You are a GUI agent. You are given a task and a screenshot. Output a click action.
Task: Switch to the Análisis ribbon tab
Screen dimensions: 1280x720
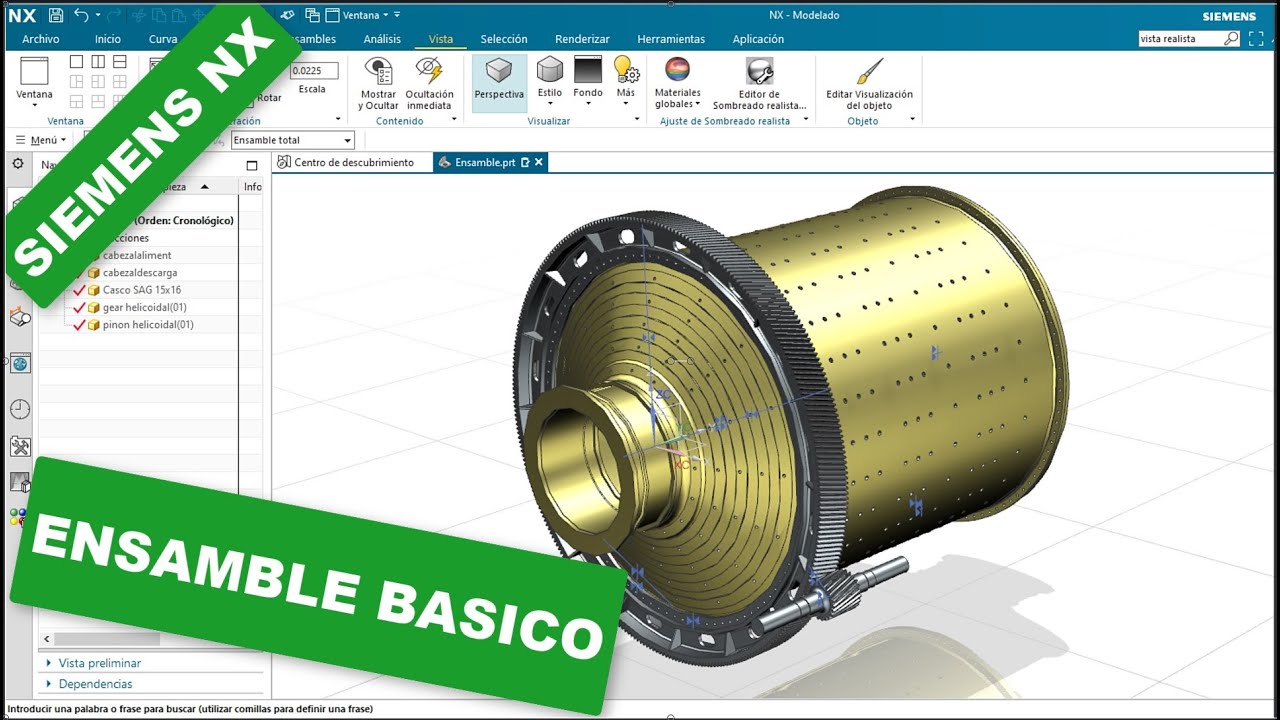point(382,39)
